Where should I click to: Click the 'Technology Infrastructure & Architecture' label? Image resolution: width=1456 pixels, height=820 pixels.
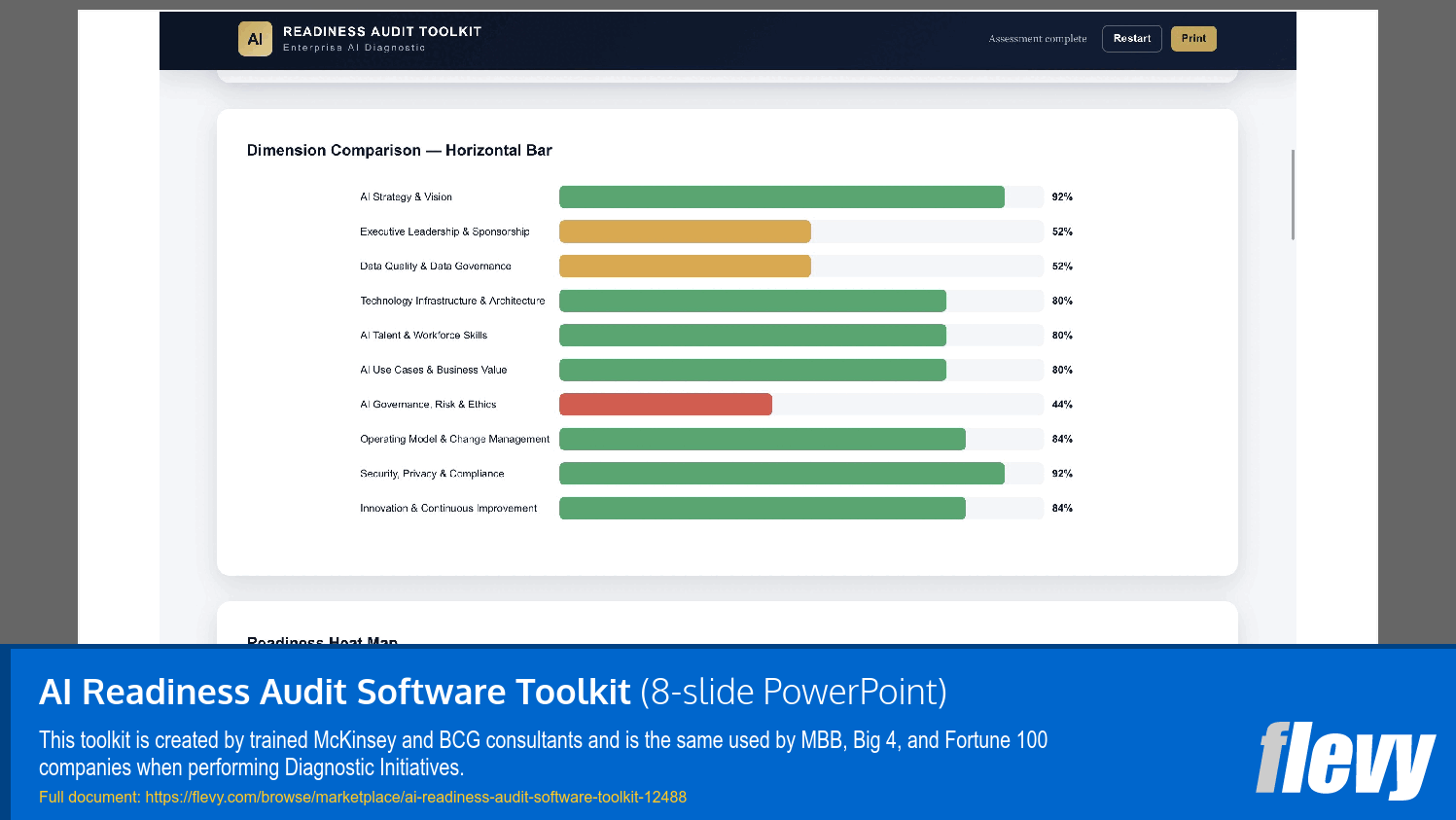[x=452, y=301]
